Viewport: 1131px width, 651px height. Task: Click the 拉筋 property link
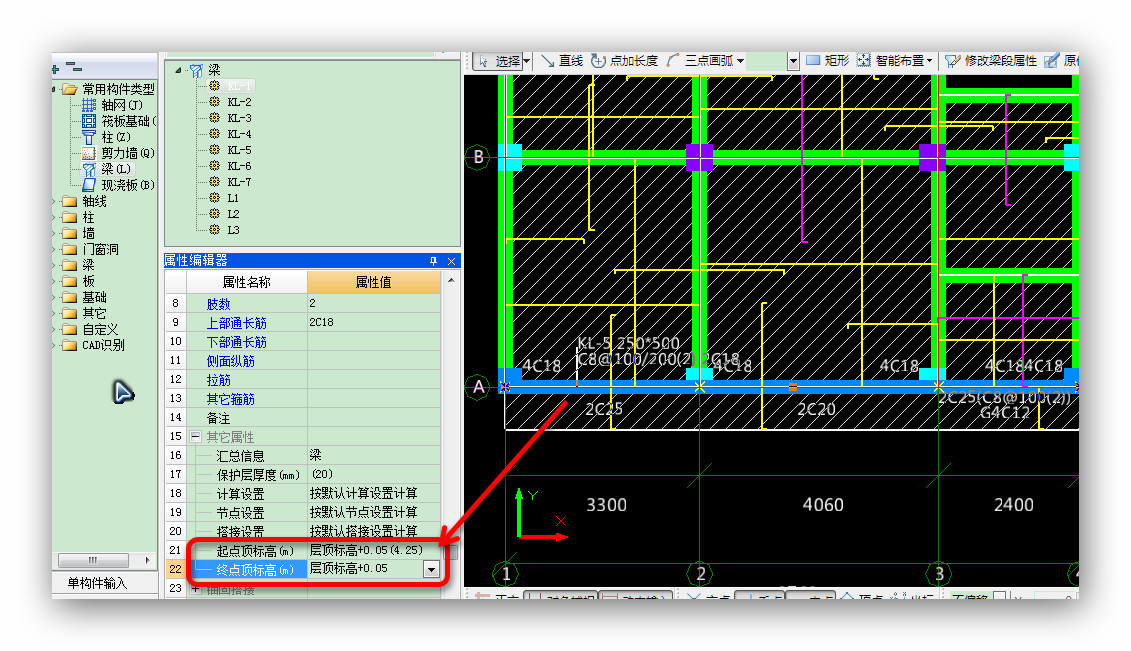[219, 379]
